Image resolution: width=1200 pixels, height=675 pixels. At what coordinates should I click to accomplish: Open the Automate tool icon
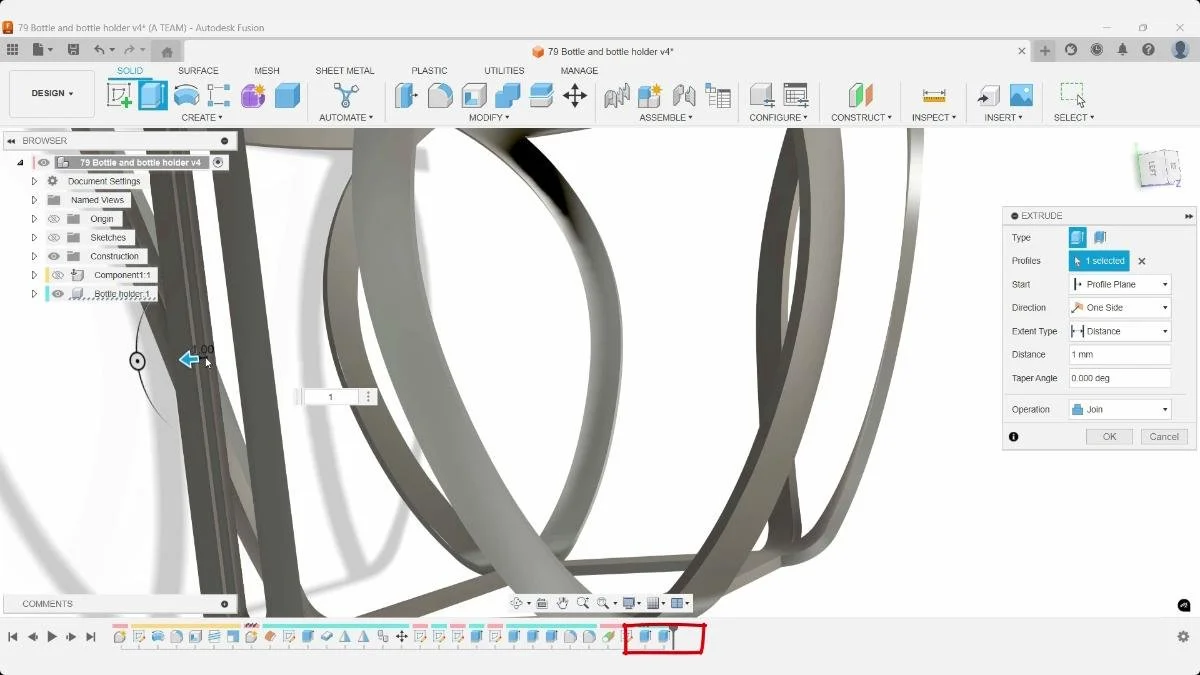tap(346, 95)
